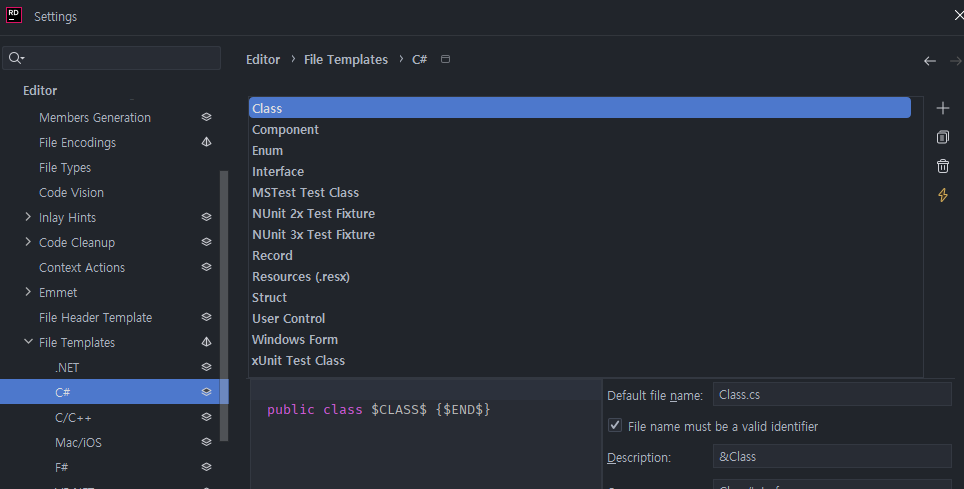Click layer icon next to C/C++
This screenshot has width=964, height=489.
[x=207, y=417]
